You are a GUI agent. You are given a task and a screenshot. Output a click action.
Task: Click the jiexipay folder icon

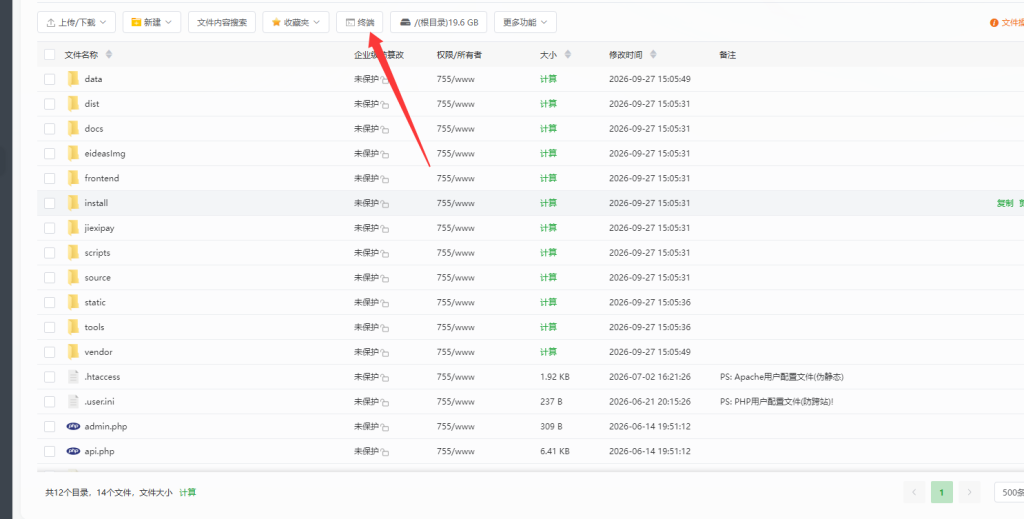pyautogui.click(x=73, y=228)
